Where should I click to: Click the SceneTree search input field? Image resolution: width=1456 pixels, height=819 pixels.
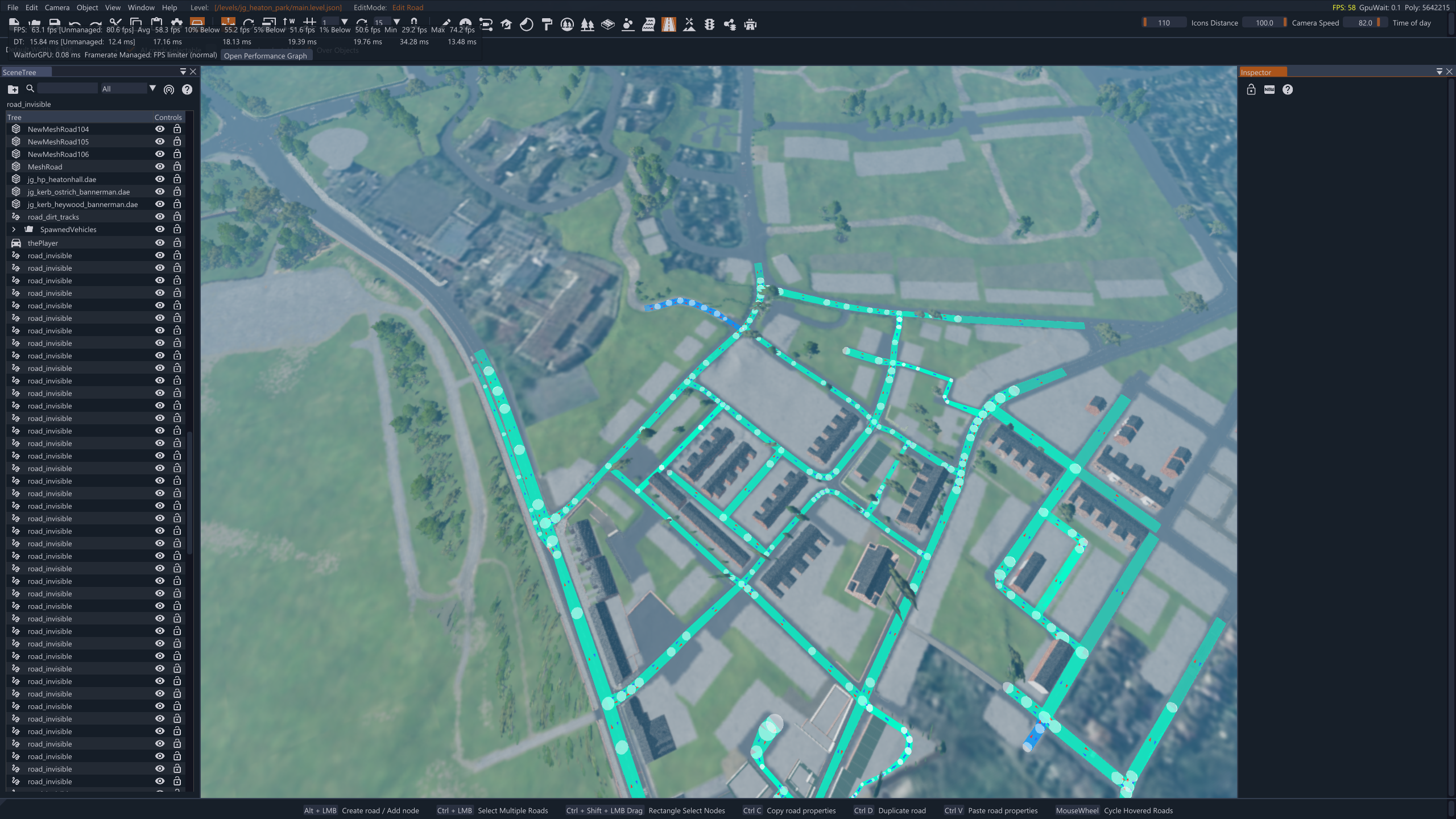(x=67, y=89)
